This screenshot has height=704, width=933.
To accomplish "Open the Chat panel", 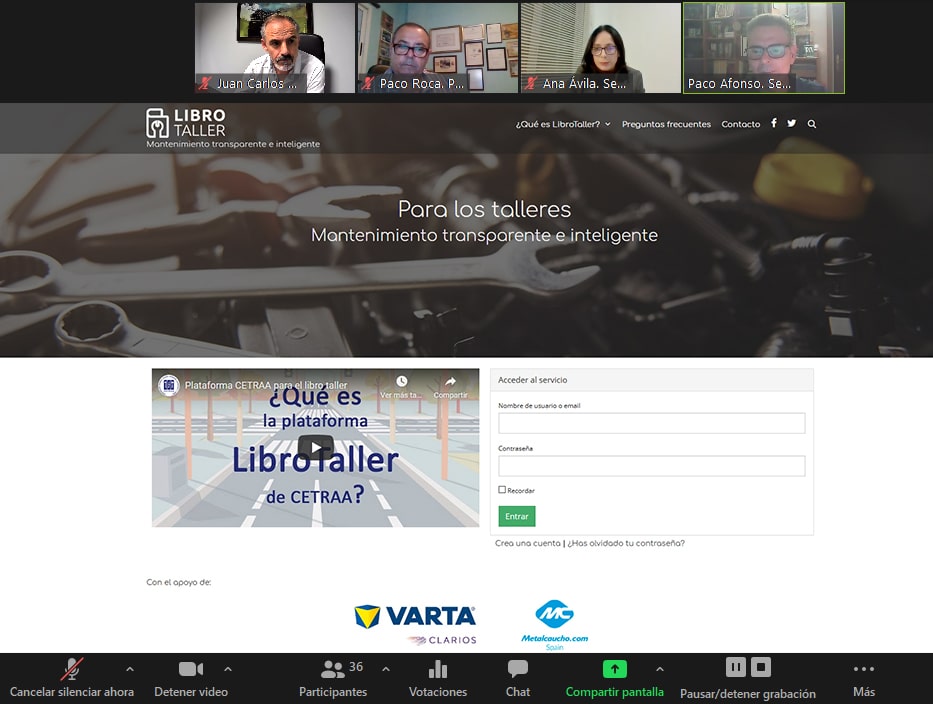I will (518, 678).
